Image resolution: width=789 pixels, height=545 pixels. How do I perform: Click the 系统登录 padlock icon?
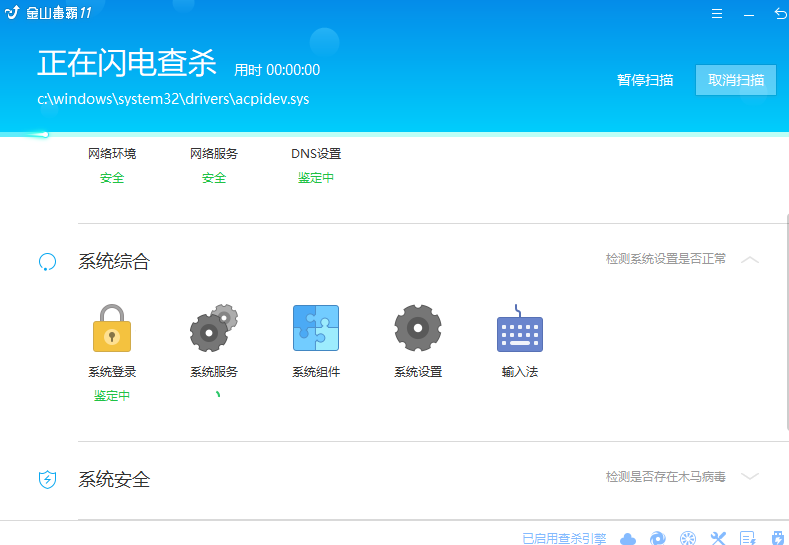112,329
